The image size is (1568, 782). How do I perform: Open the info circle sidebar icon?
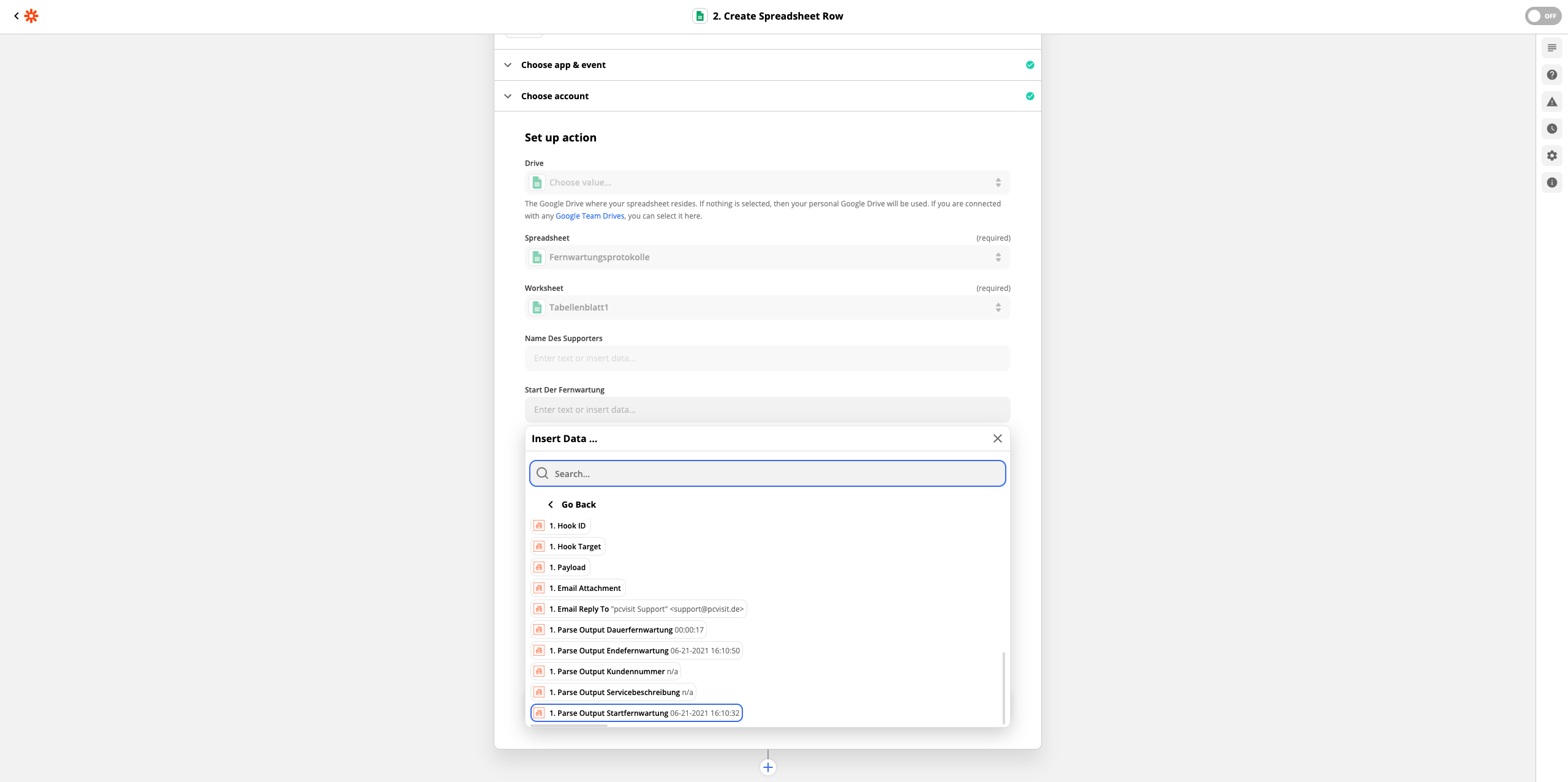[x=1551, y=182]
